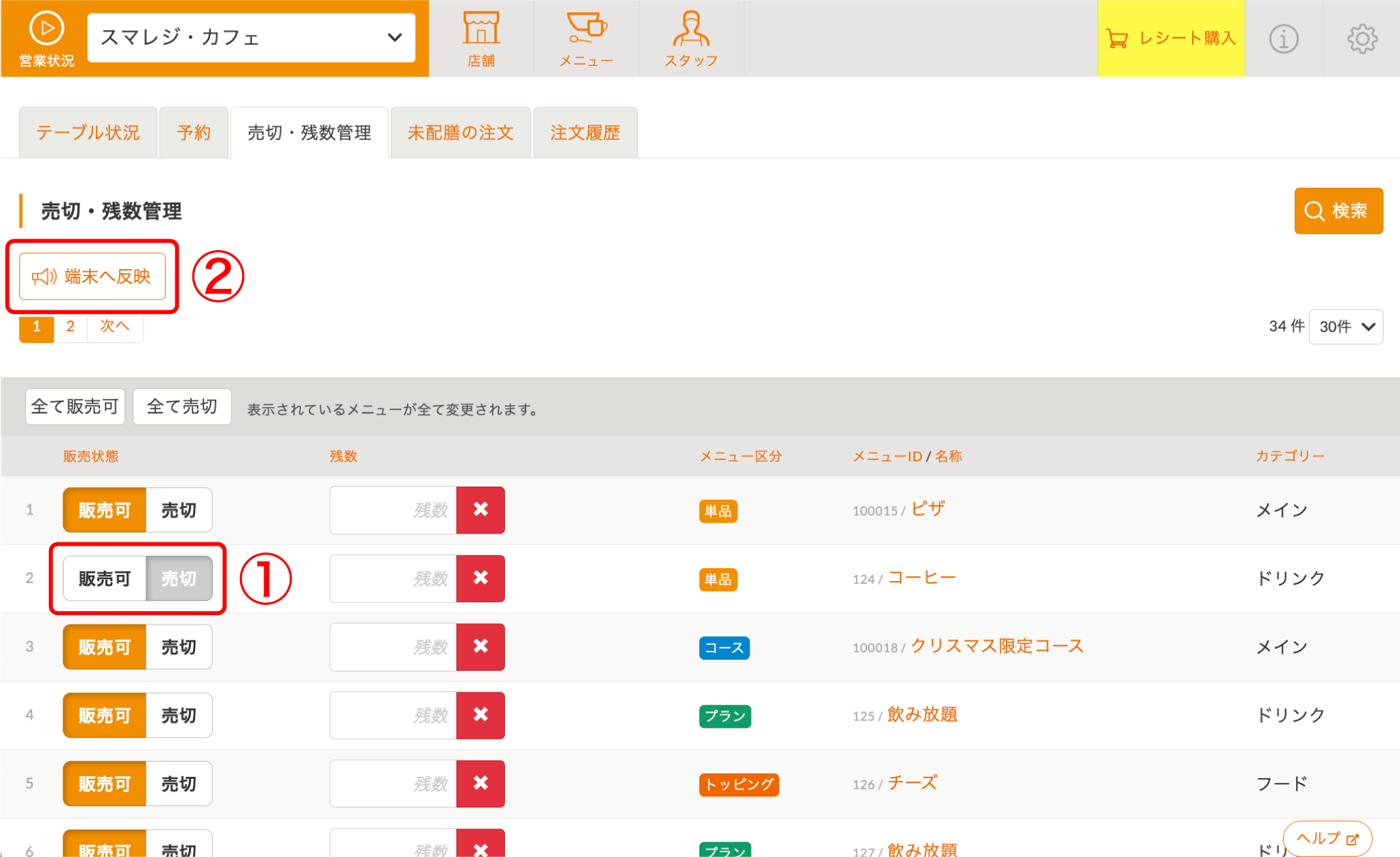1400x857 pixels.
Task: Go to pagination 次へ
Action: tap(114, 326)
